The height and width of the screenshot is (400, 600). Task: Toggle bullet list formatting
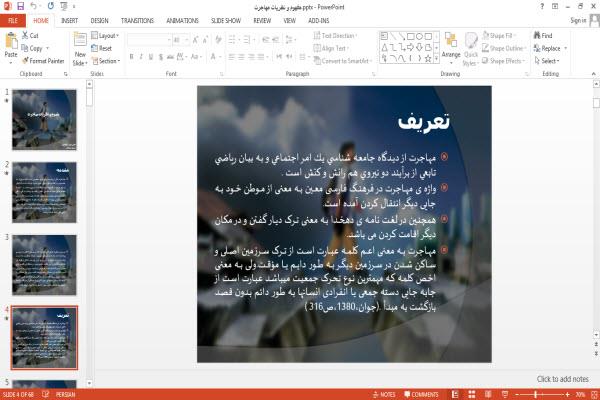[233, 39]
